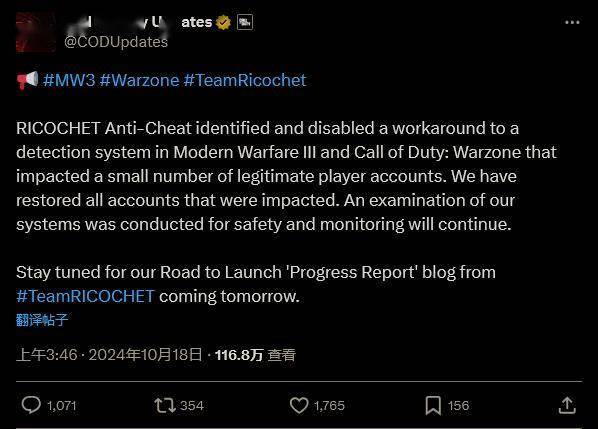Click the megaphone emoji
598x429 pixels.
(x=27, y=80)
